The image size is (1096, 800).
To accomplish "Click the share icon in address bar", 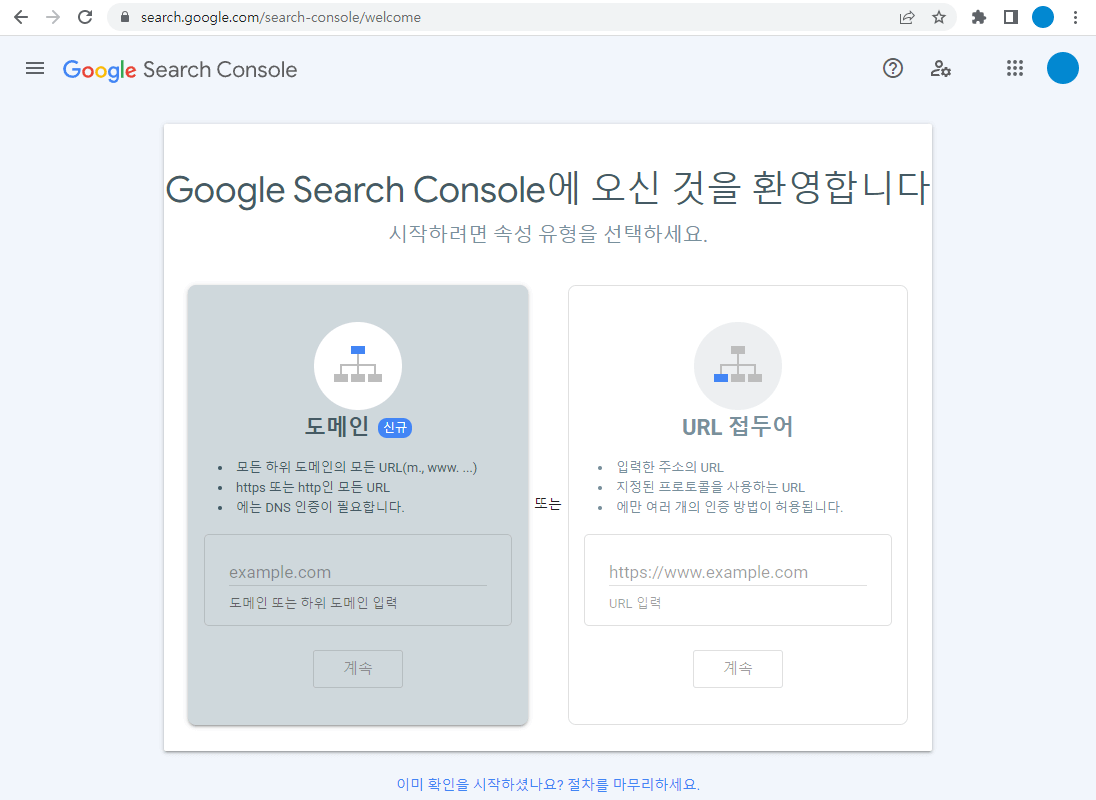I will 906,17.
